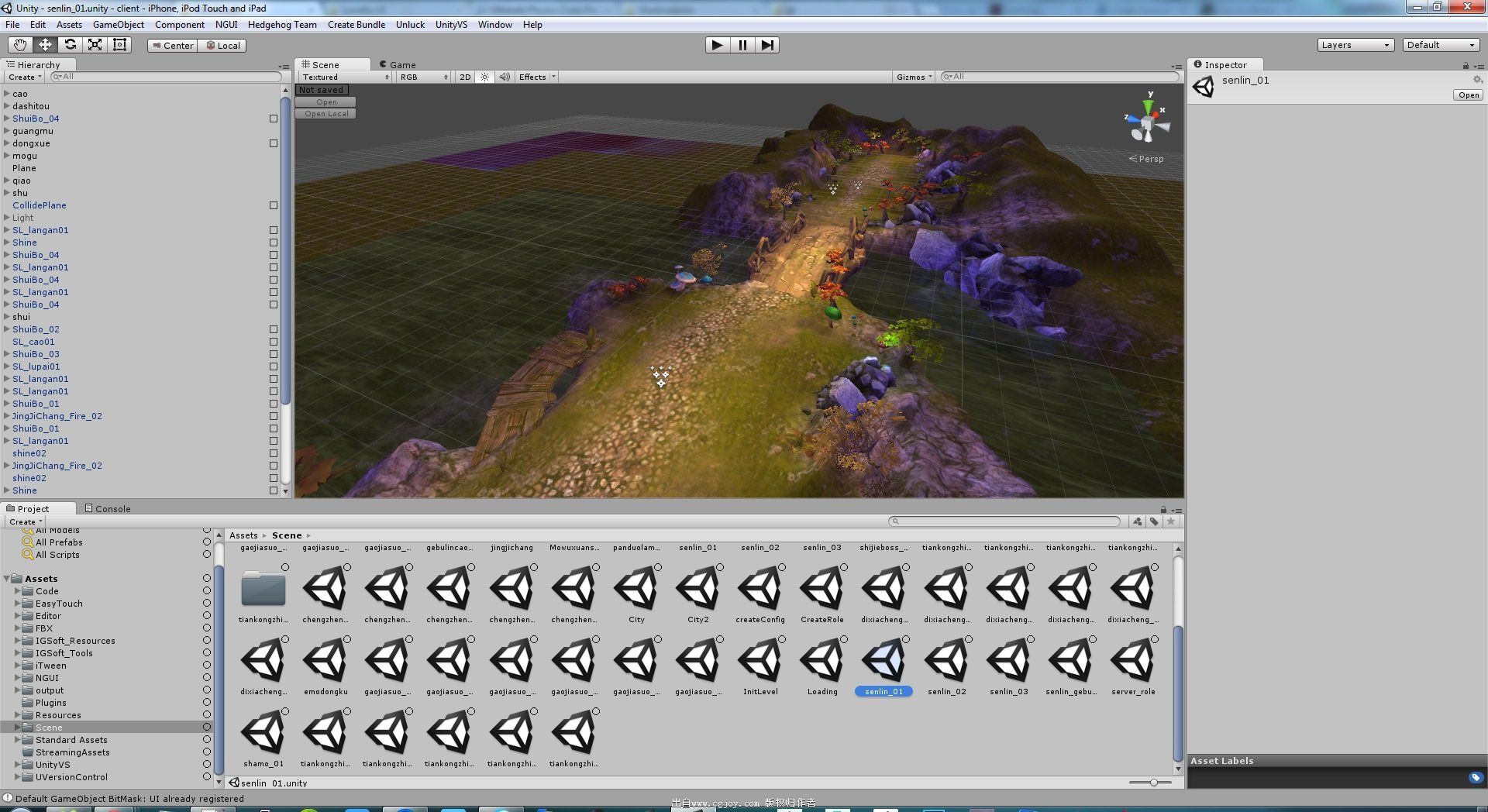Click the Asset Labels tag icon

(x=1475, y=777)
